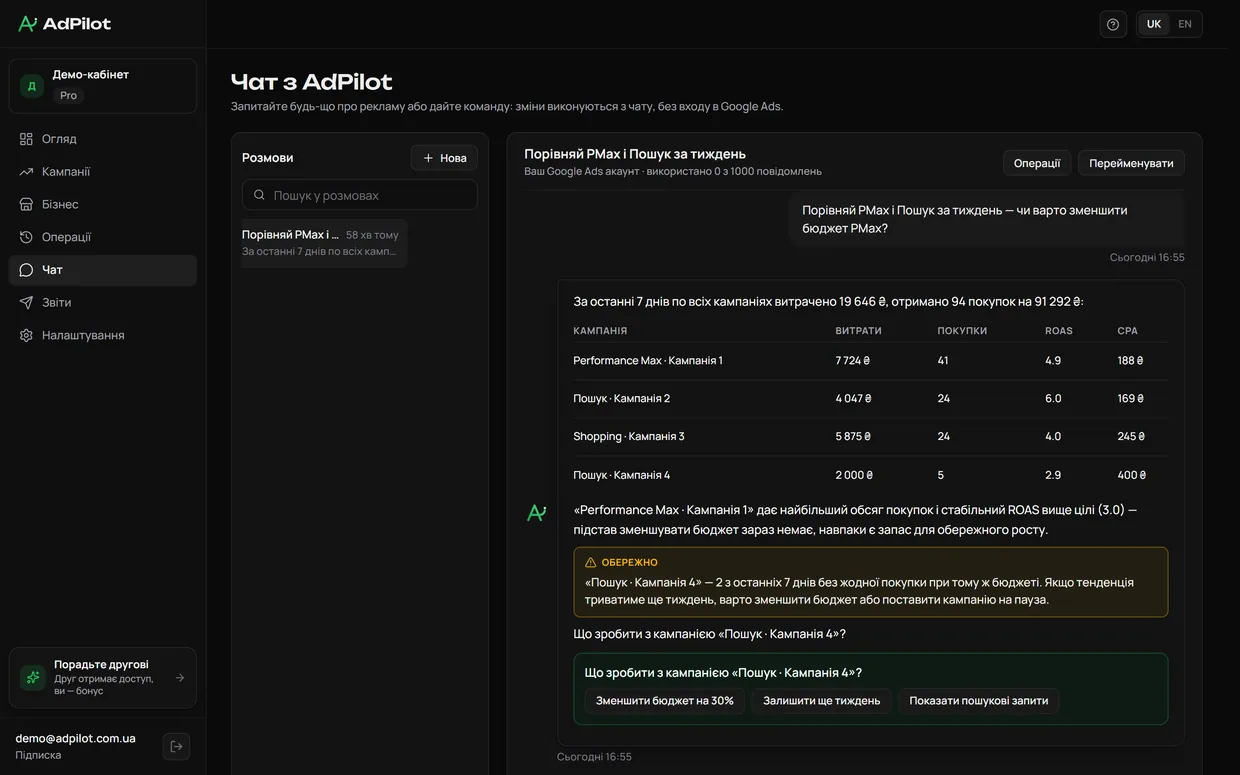Select the Shopping · Кампанія 3 row name

pos(629,436)
